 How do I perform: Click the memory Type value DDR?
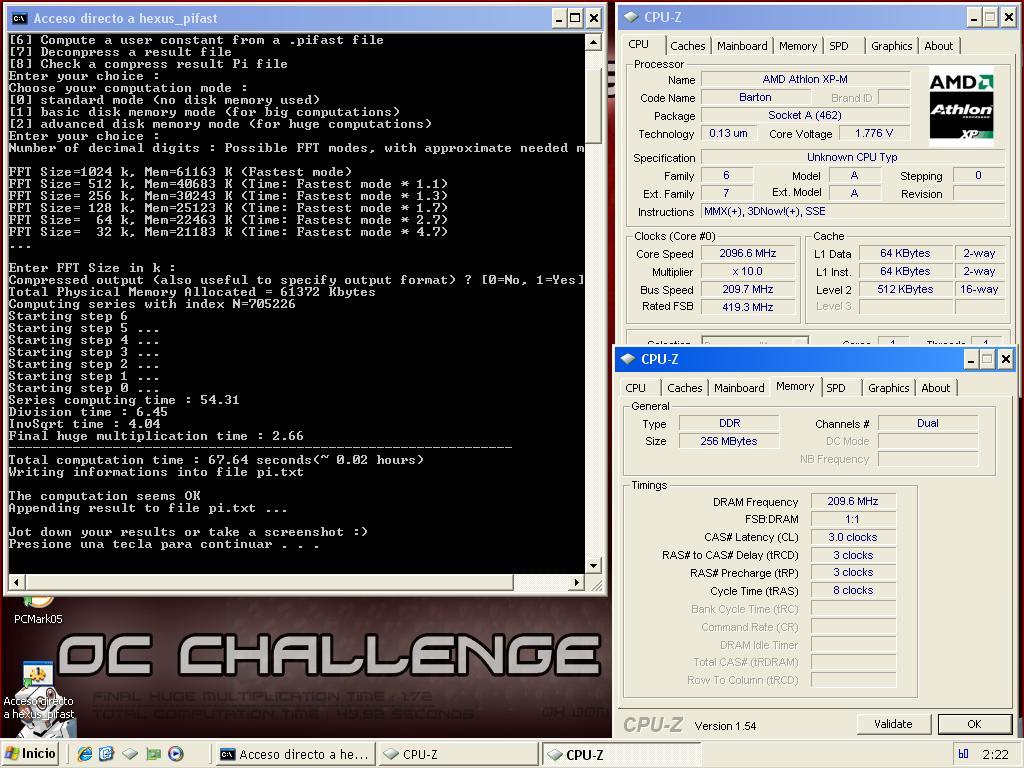point(729,423)
